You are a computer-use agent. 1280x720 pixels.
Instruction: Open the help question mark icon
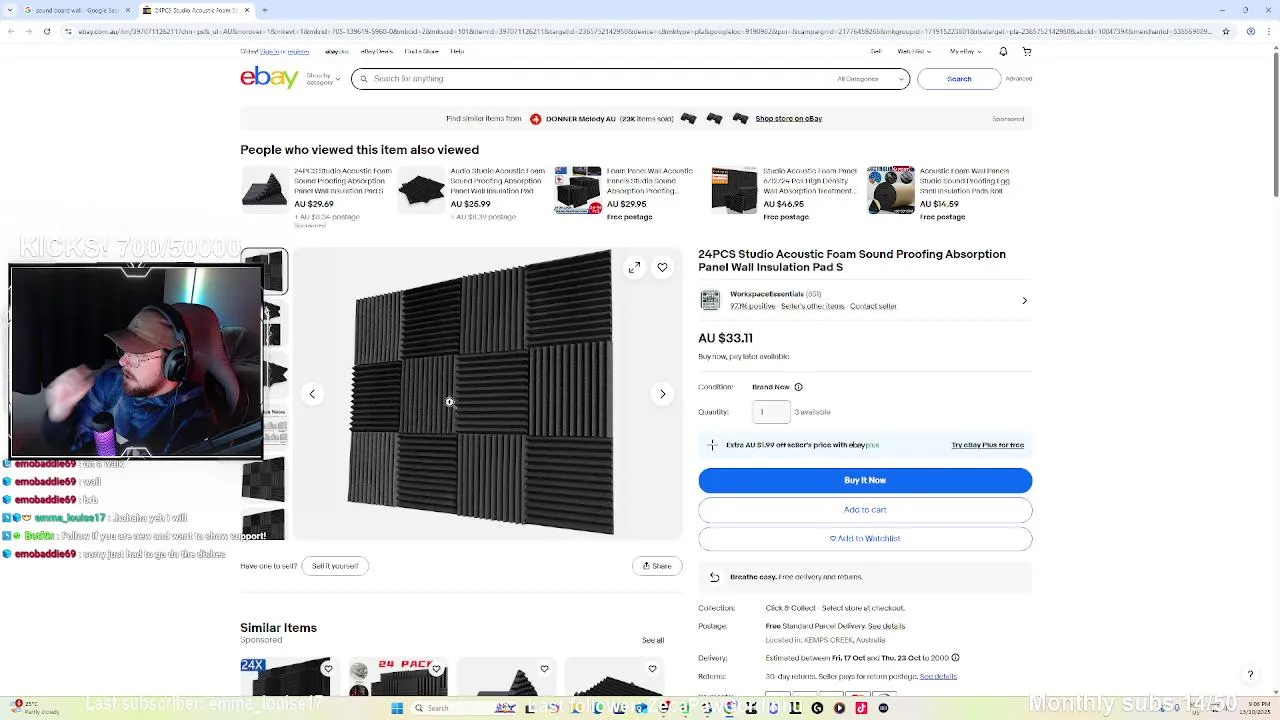(x=1250, y=675)
